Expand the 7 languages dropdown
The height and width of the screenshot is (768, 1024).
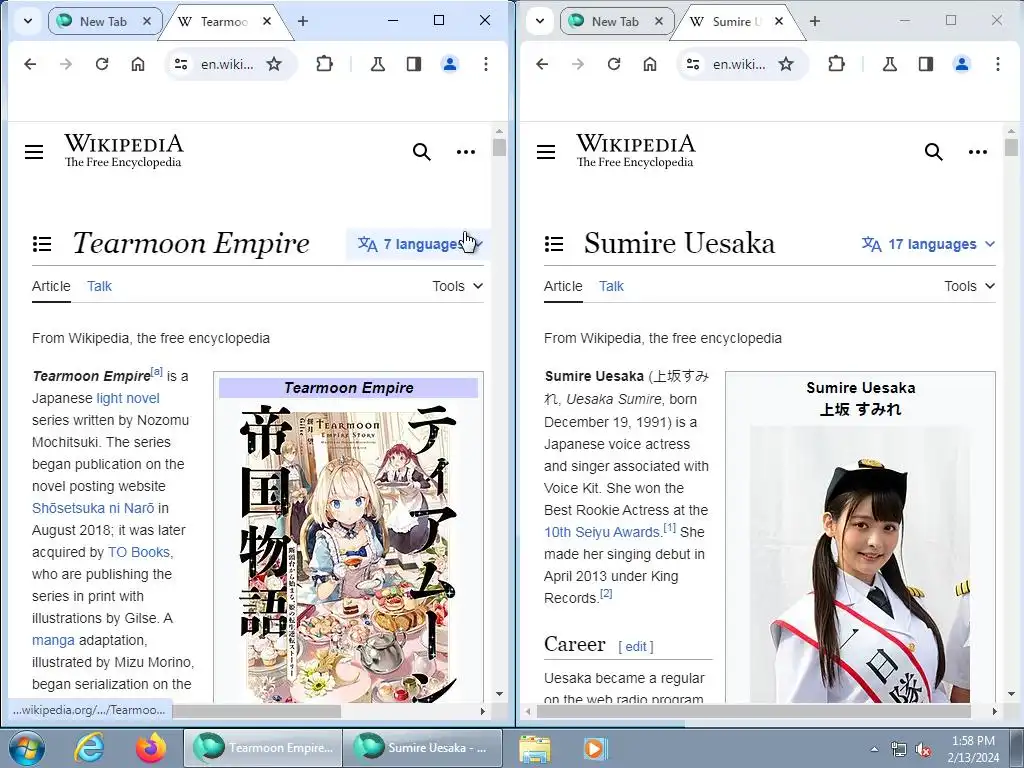[x=419, y=244]
